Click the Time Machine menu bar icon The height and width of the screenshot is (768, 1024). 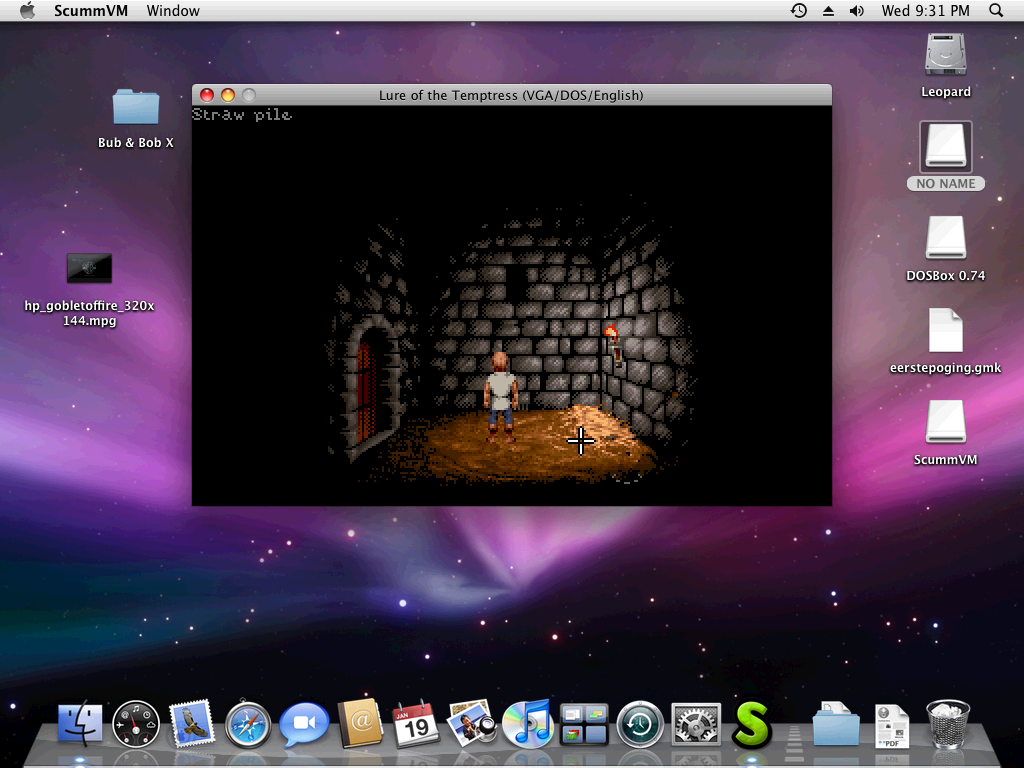click(798, 11)
